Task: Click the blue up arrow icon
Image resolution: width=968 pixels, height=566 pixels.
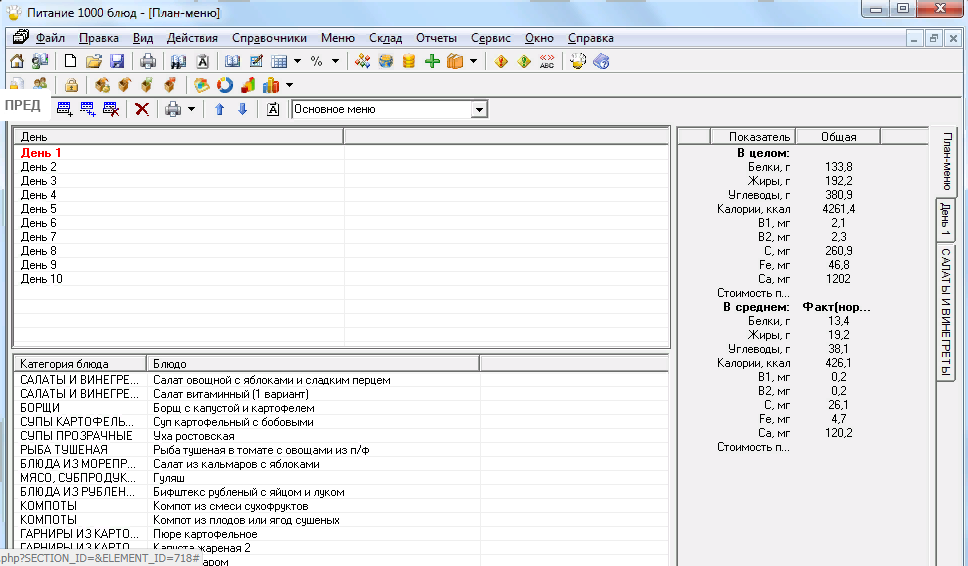Action: point(220,109)
